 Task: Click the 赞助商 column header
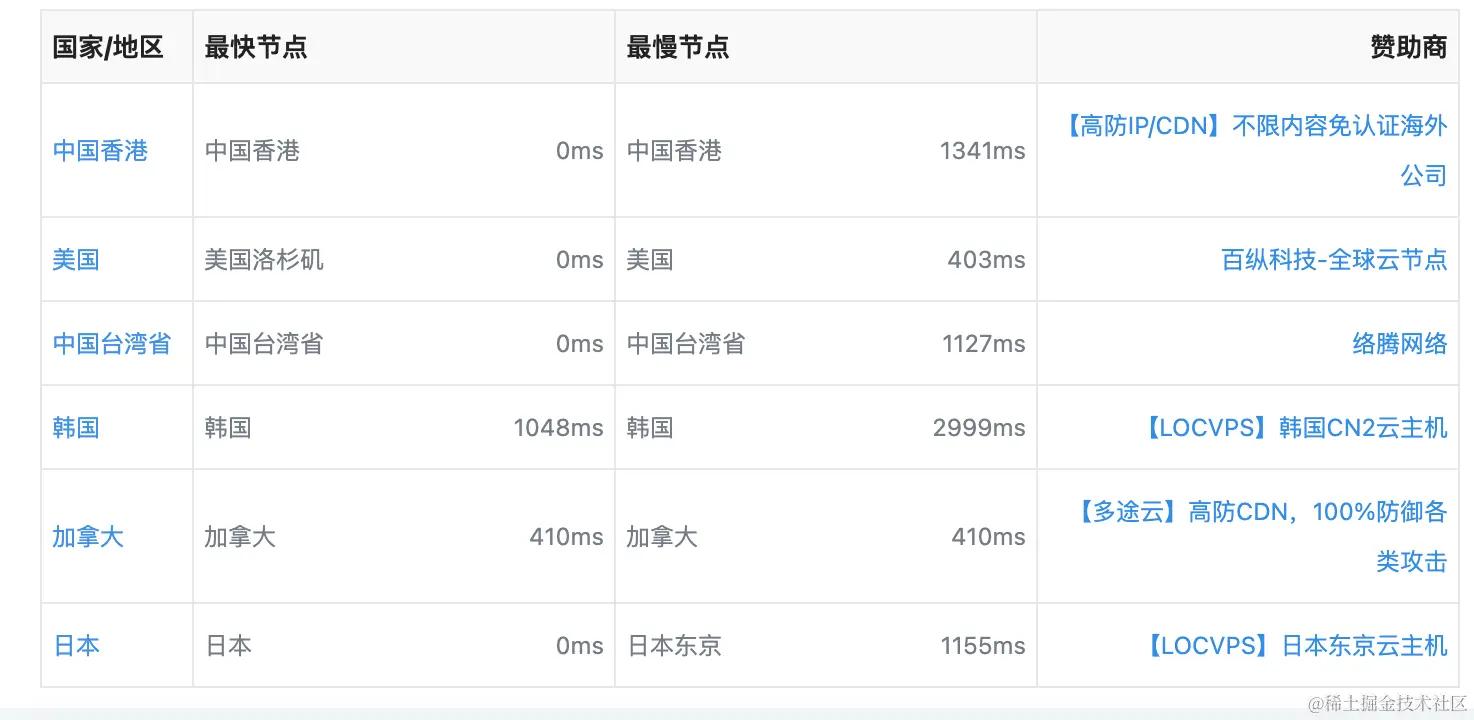coord(1408,47)
